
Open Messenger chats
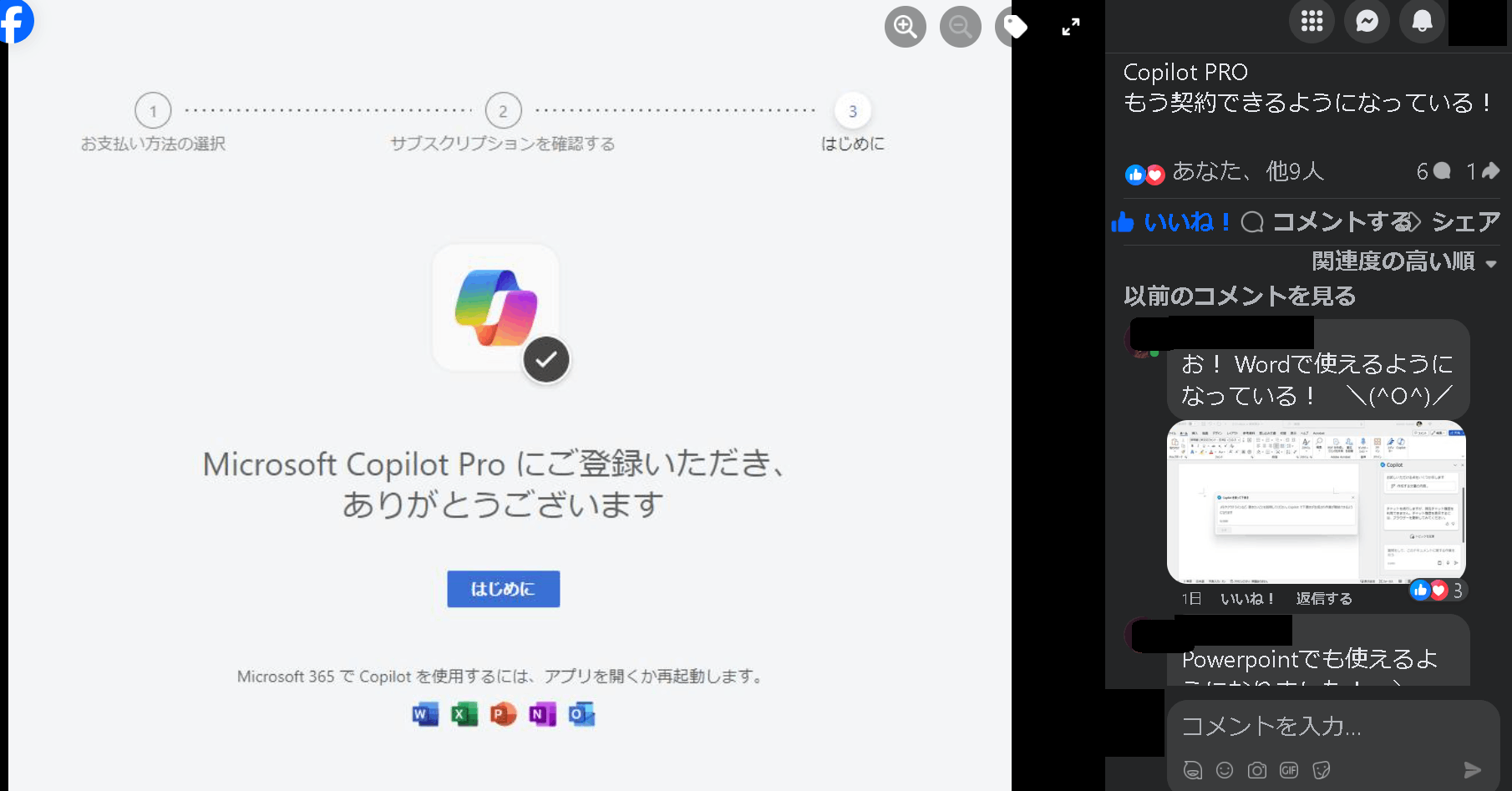(1367, 21)
